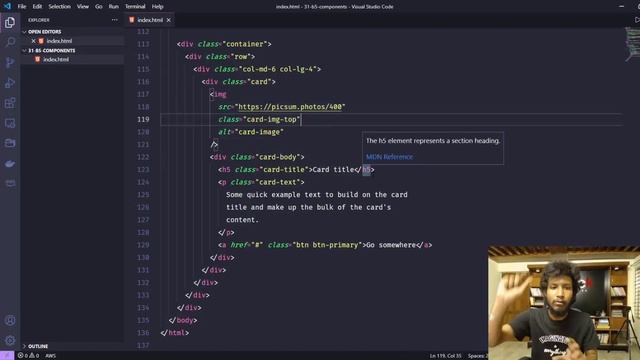Click Ln 119, Col 35 in status bar
The height and width of the screenshot is (360, 640).
tap(445, 356)
